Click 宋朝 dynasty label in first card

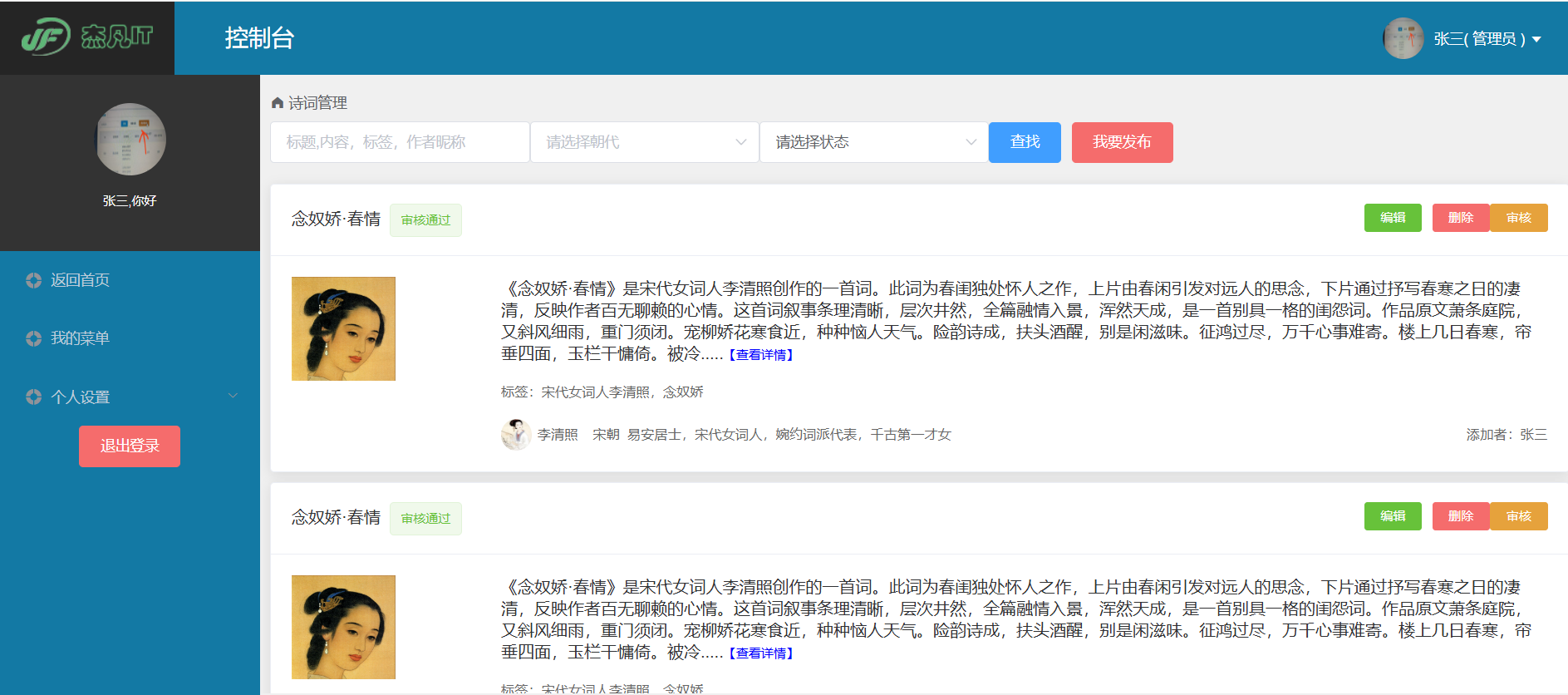tap(606, 435)
